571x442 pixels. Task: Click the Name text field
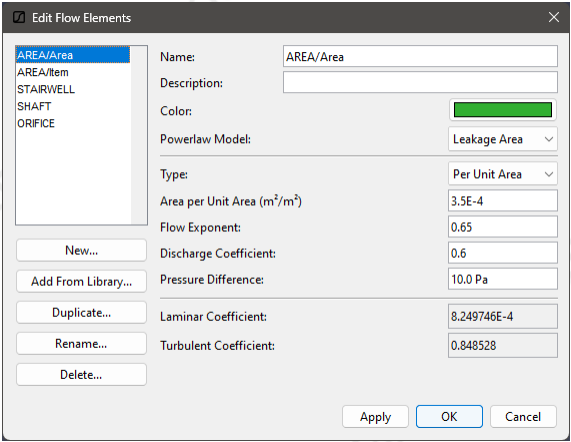pos(420,56)
